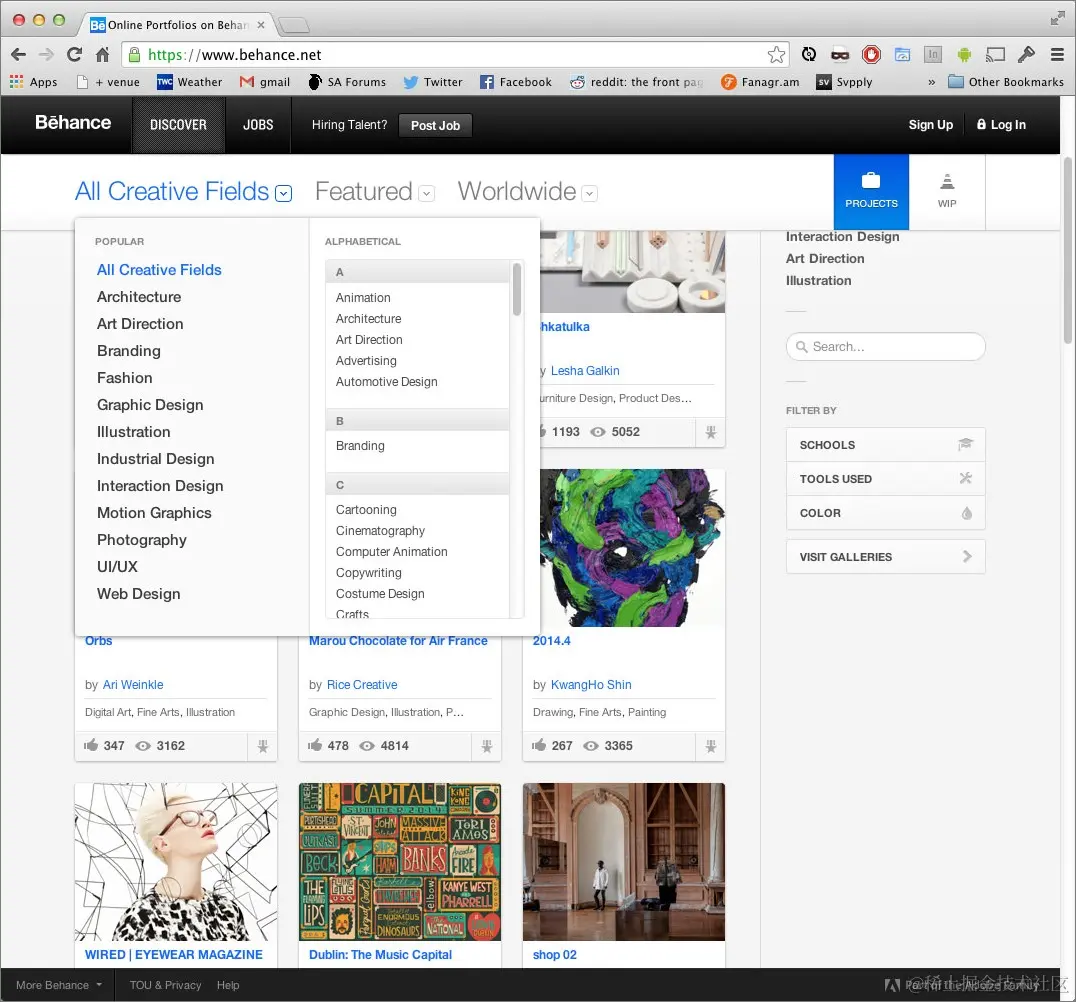
Task: Click the Log In link
Action: coord(1001,125)
